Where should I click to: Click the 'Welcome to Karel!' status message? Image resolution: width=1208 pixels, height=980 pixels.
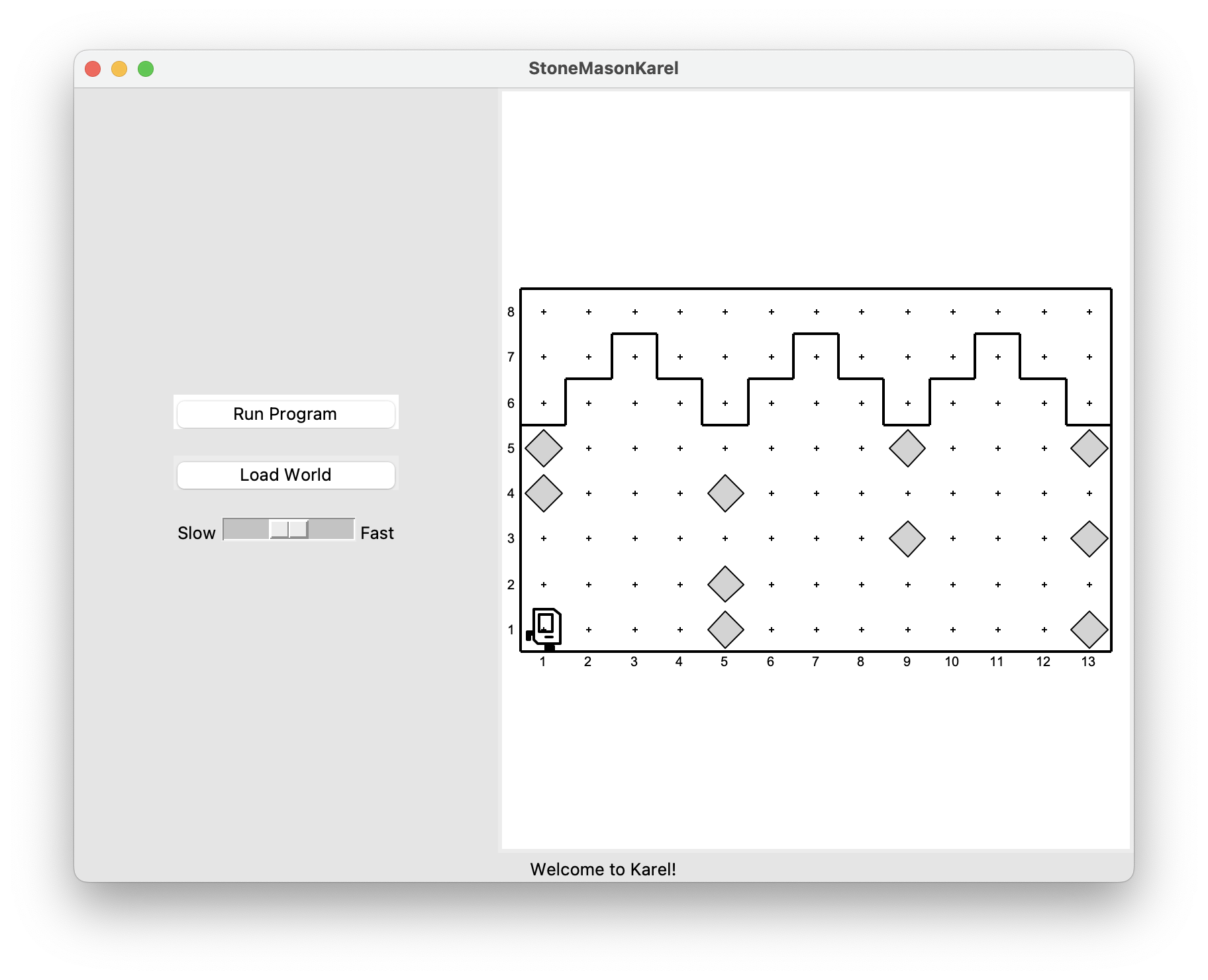pos(603,869)
